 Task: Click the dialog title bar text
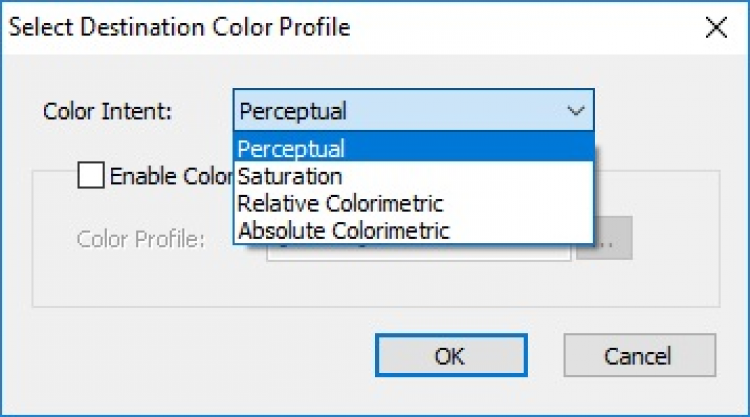pos(180,27)
